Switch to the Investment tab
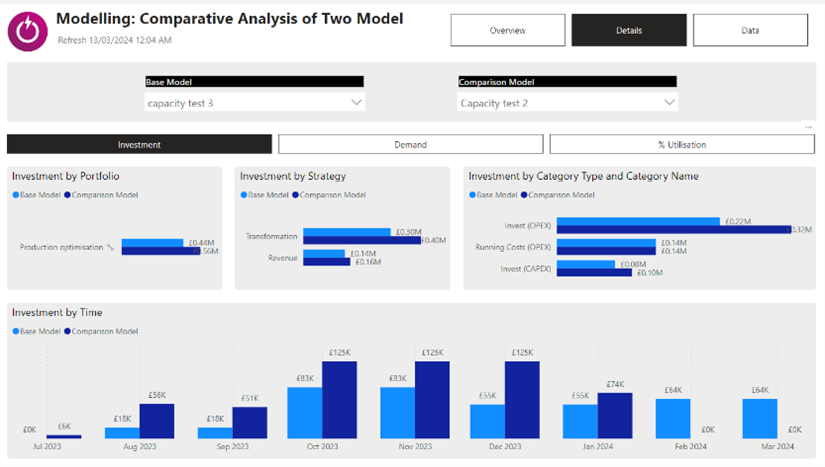Image resolution: width=825 pixels, height=467 pixels. pos(139,144)
